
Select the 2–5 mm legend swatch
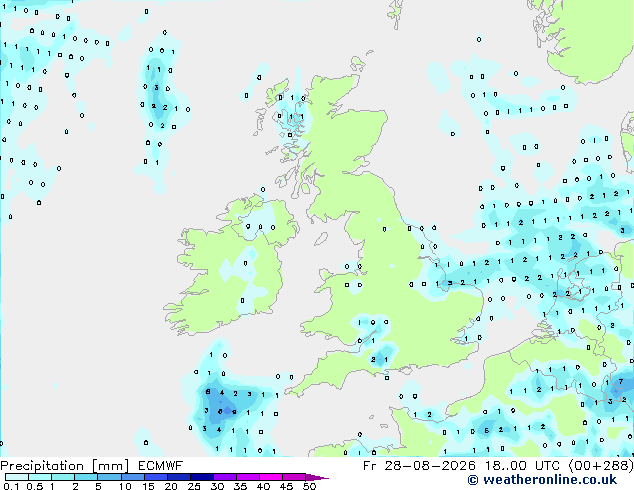[x=86, y=477]
